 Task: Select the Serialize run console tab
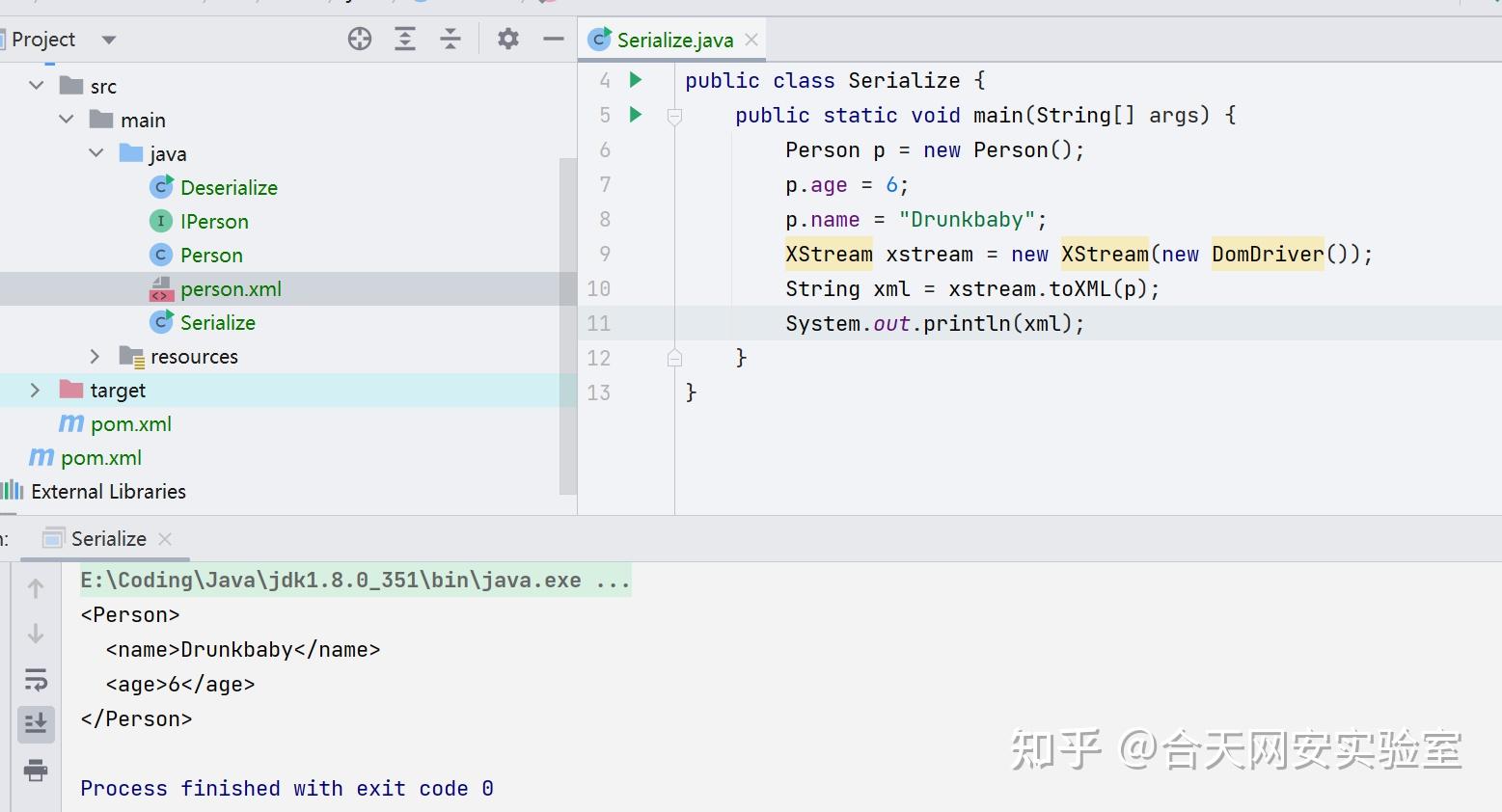point(108,538)
